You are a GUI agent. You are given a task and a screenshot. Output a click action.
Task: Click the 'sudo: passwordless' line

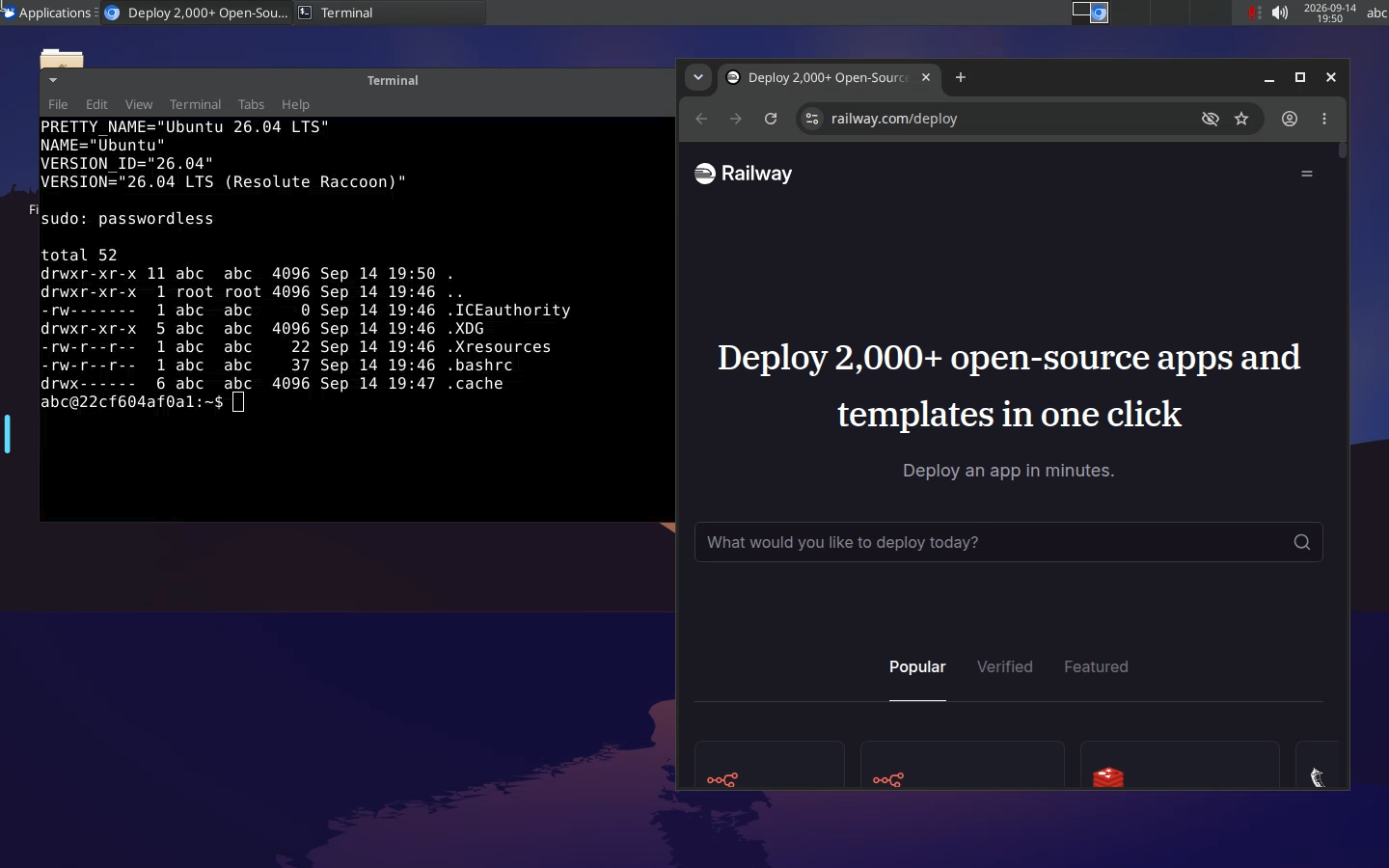(x=126, y=219)
